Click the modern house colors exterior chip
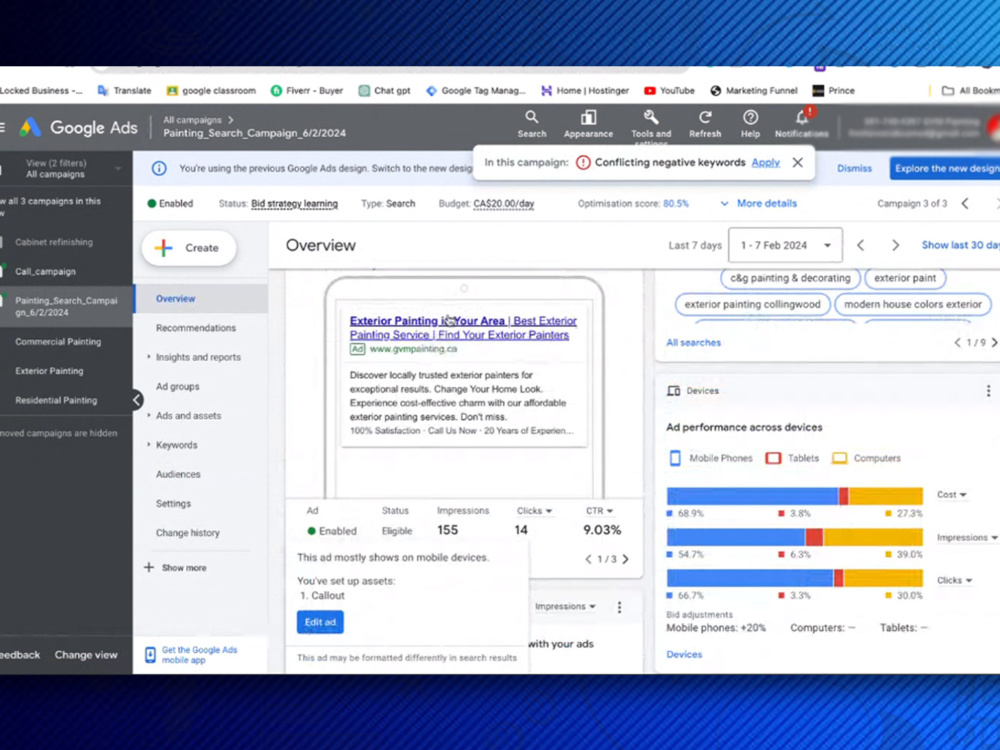Screen dimensions: 1000x750 coord(913,304)
